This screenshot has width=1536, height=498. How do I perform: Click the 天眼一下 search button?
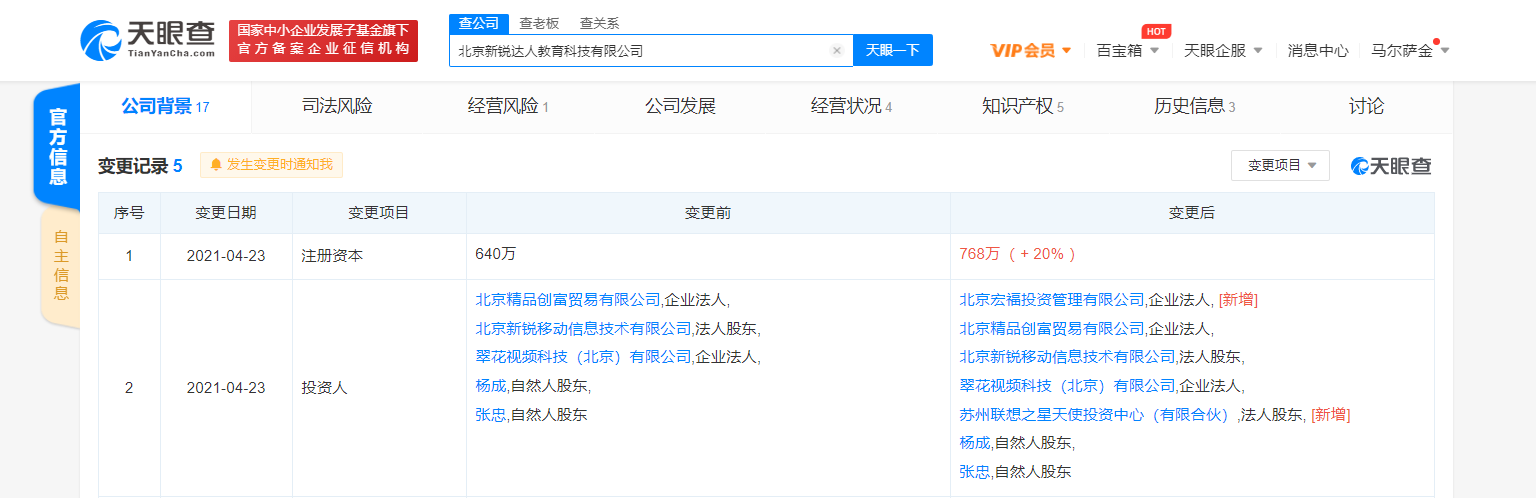pos(892,50)
